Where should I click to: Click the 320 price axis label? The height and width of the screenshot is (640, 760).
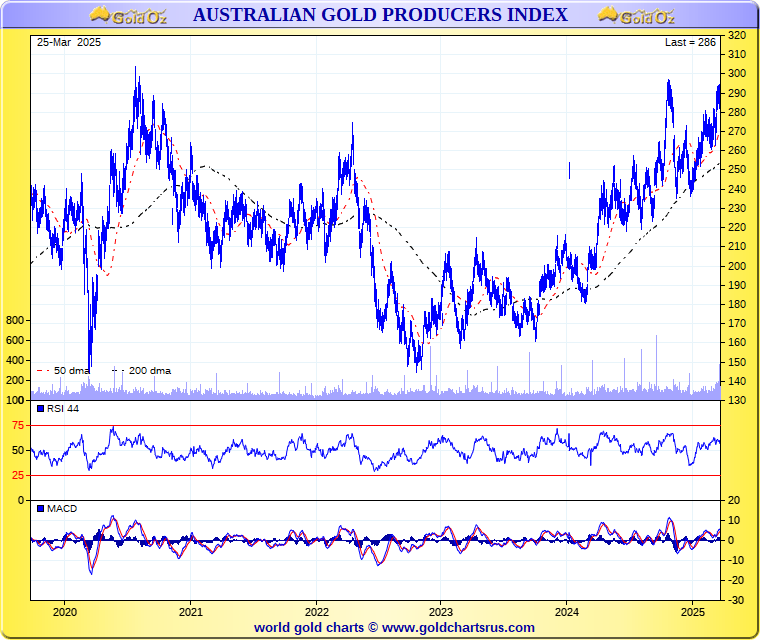737,35
